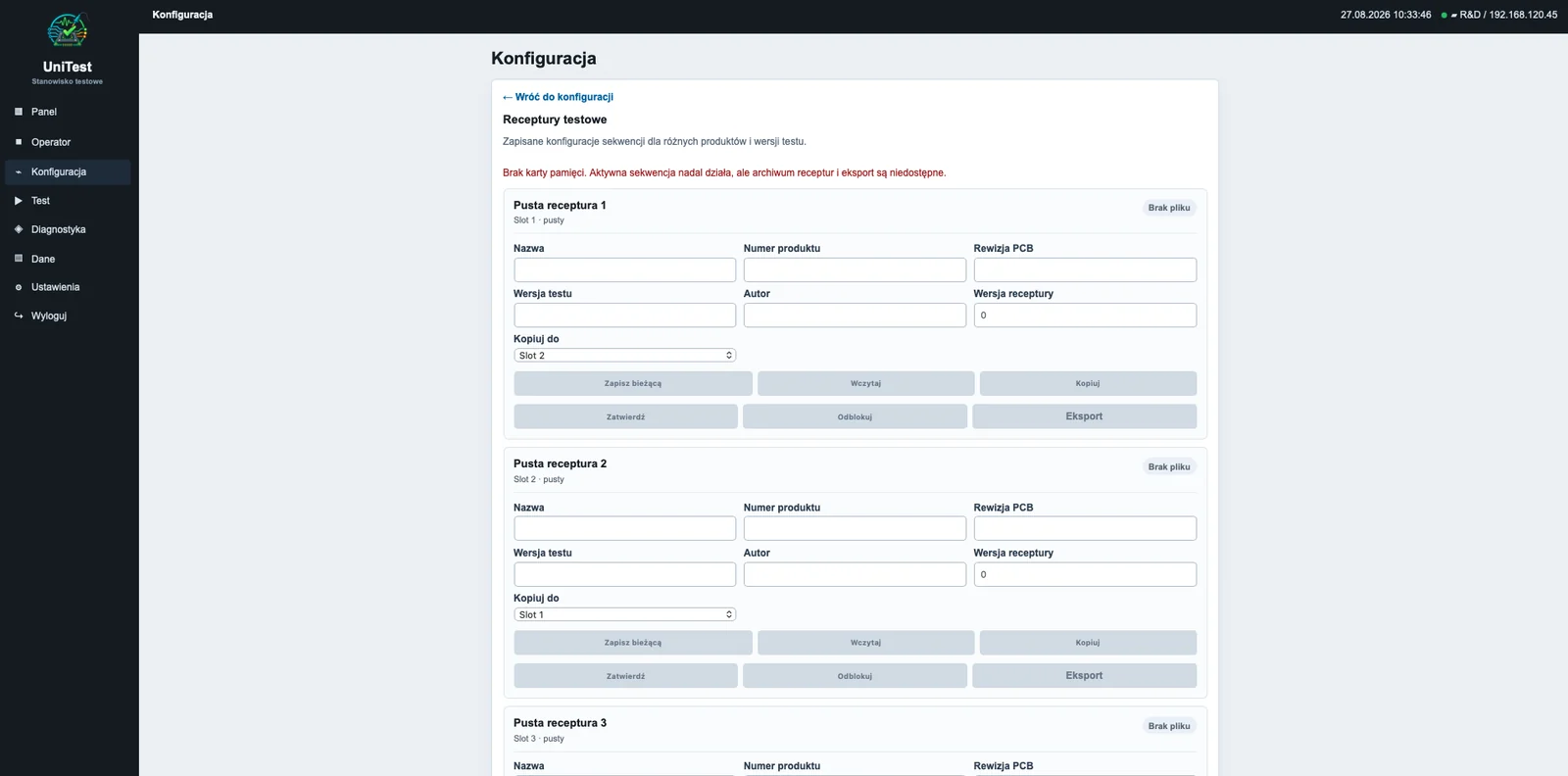The image size is (1568, 776).
Task: Click the 'Slot 1 · pusty' label
Action: click(x=539, y=220)
